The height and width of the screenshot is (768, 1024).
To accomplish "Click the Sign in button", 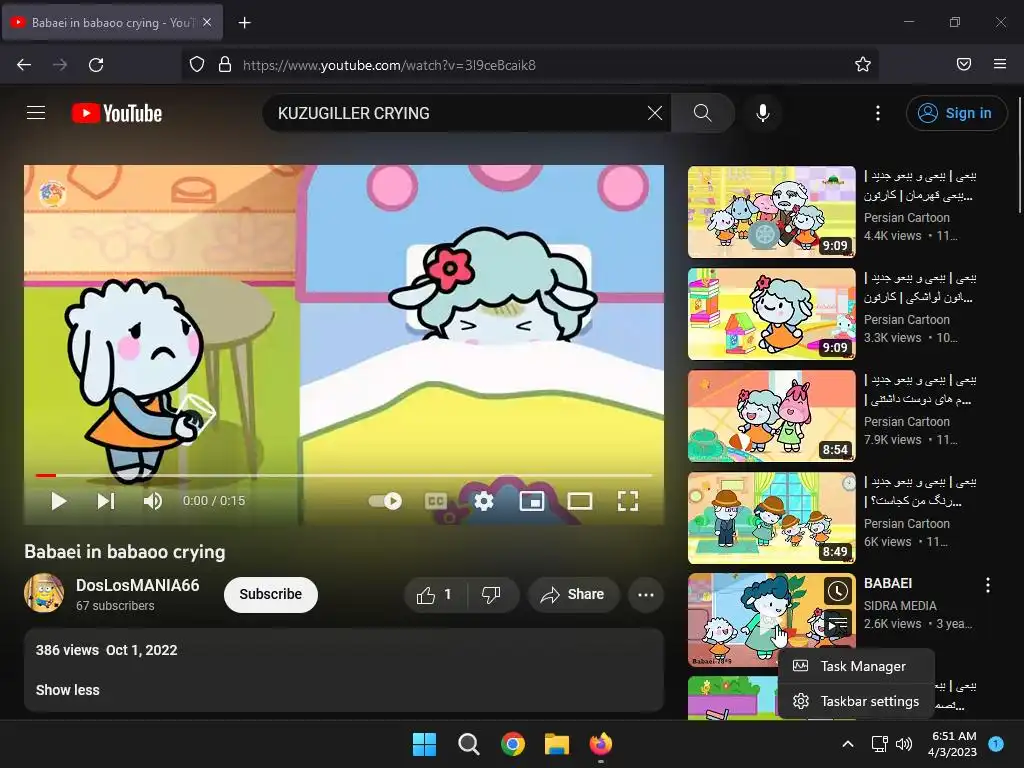I will coord(956,113).
